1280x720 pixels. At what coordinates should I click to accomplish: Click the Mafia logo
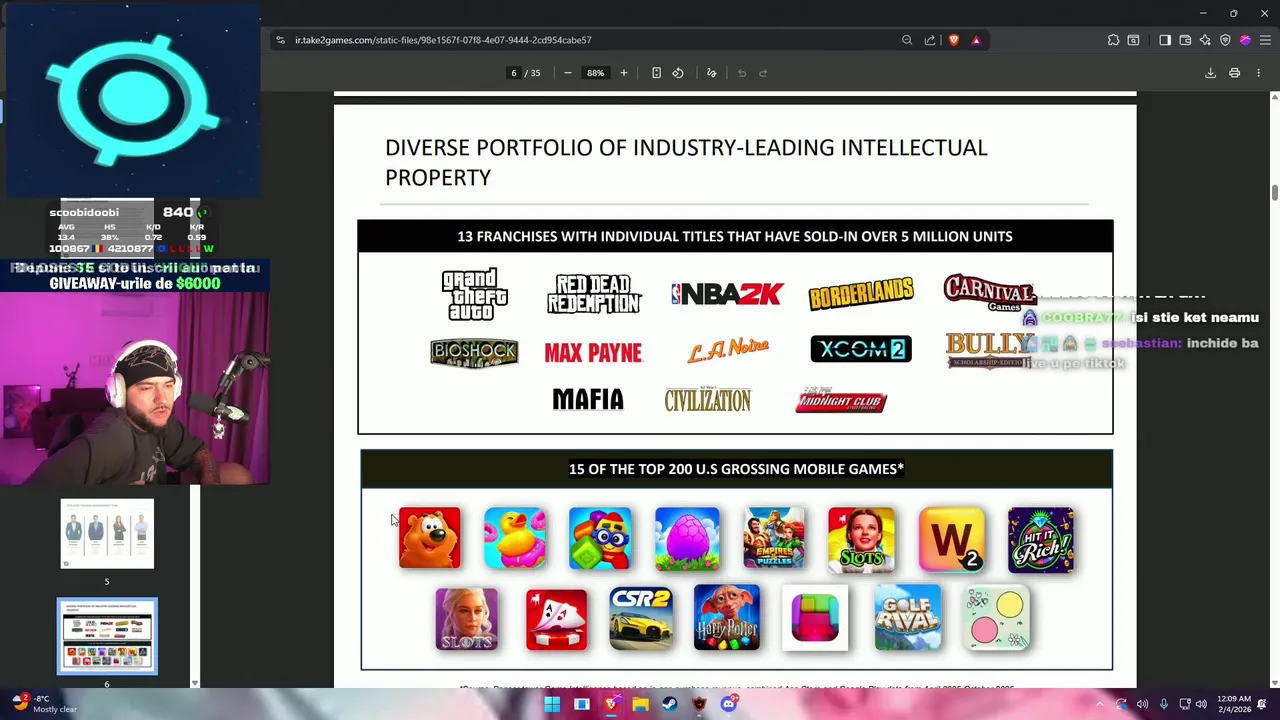click(588, 399)
